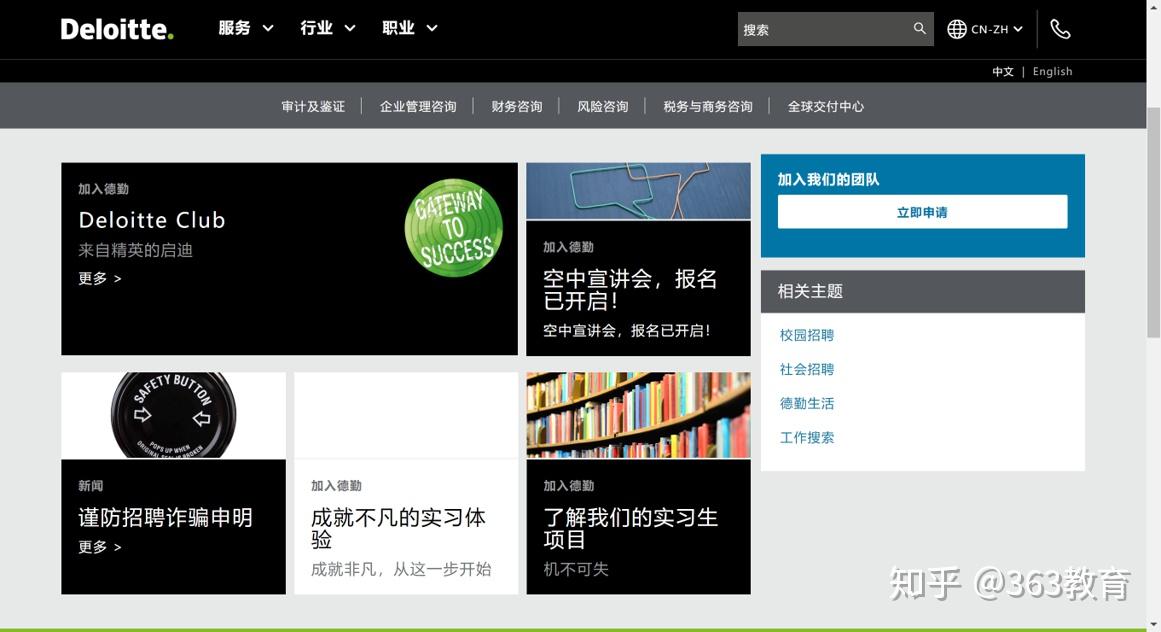Select 企业管理咨询 in the service bar
The image size is (1161, 632).
click(418, 107)
